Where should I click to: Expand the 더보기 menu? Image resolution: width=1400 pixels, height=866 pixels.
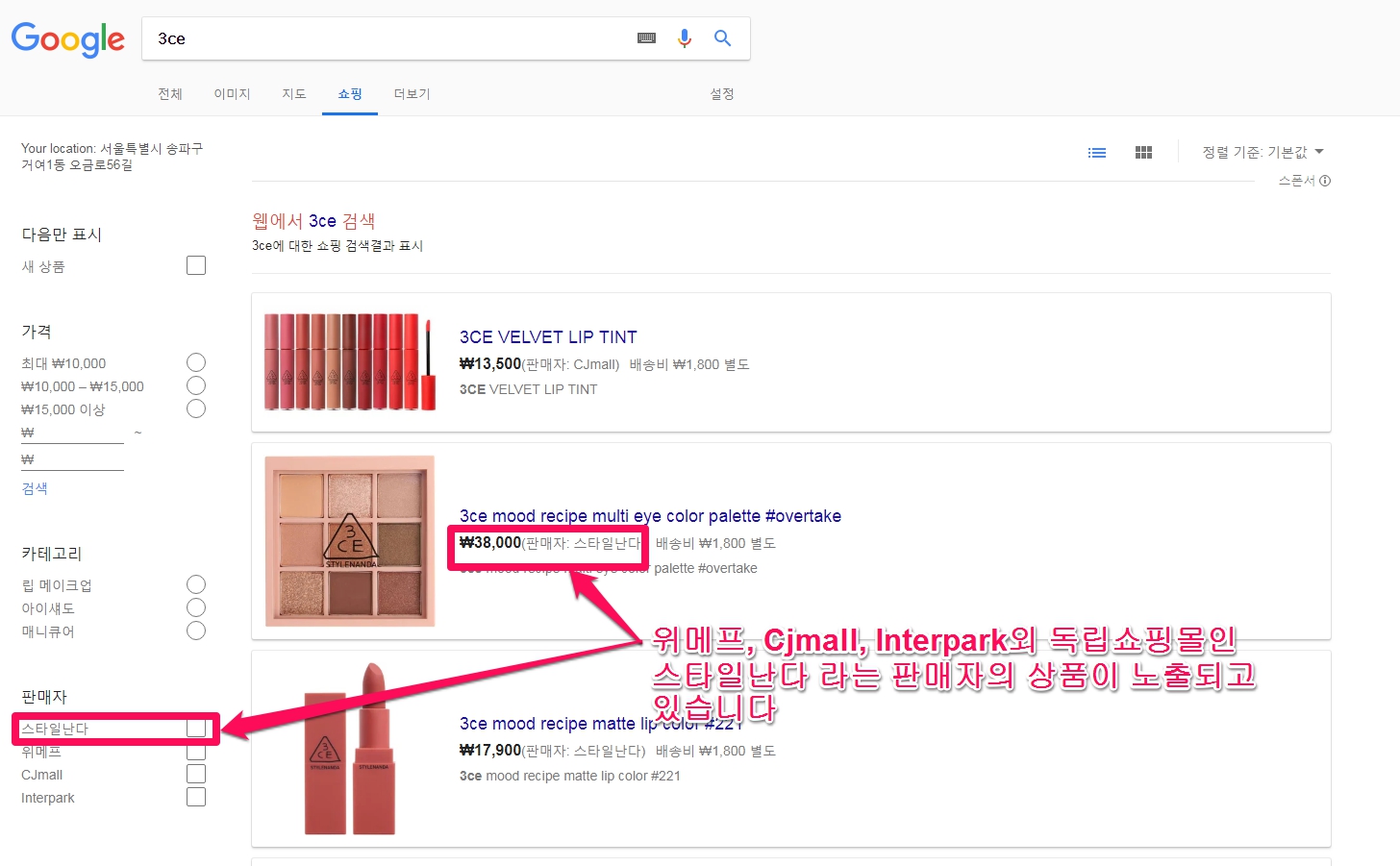pos(412,94)
